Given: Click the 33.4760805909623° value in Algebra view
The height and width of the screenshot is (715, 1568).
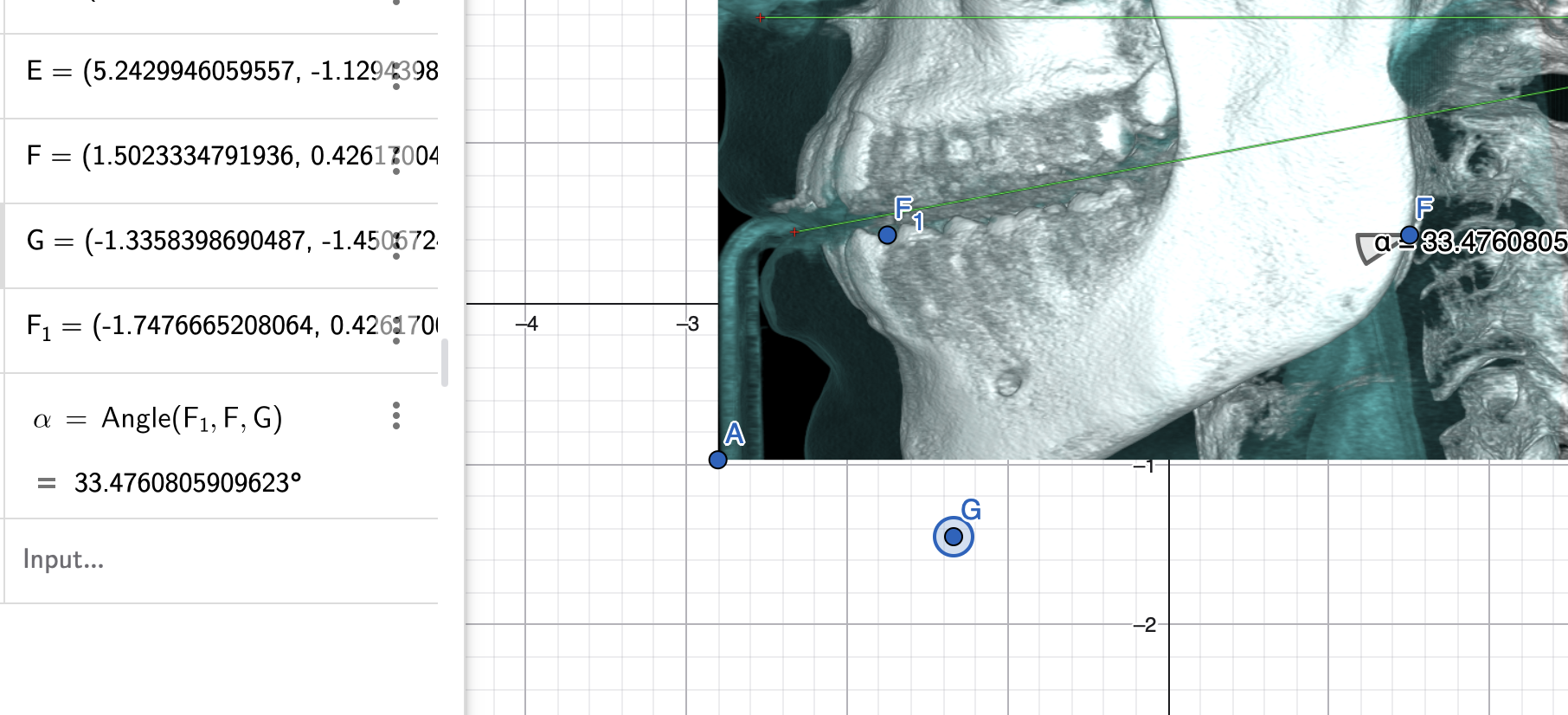Looking at the screenshot, I should pos(188,483).
